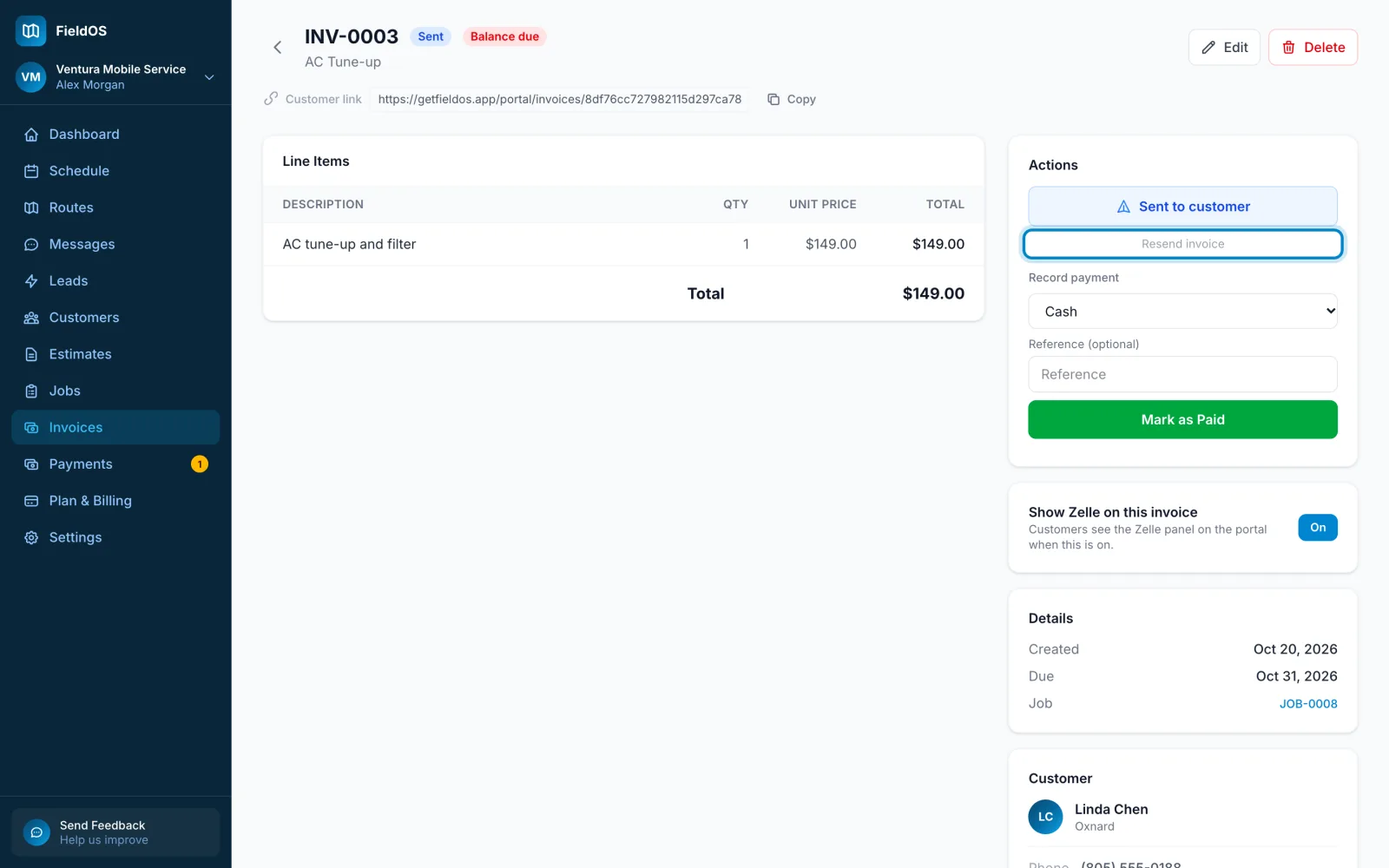Screen dimensions: 1389x868
Task: Click the Dashboard home icon
Action: (x=31, y=135)
